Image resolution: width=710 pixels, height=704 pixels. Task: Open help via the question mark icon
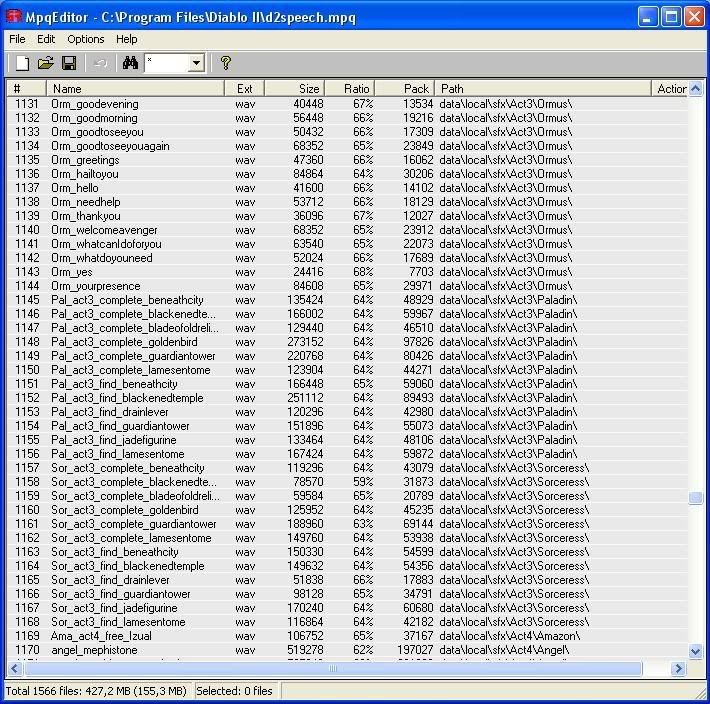[225, 63]
